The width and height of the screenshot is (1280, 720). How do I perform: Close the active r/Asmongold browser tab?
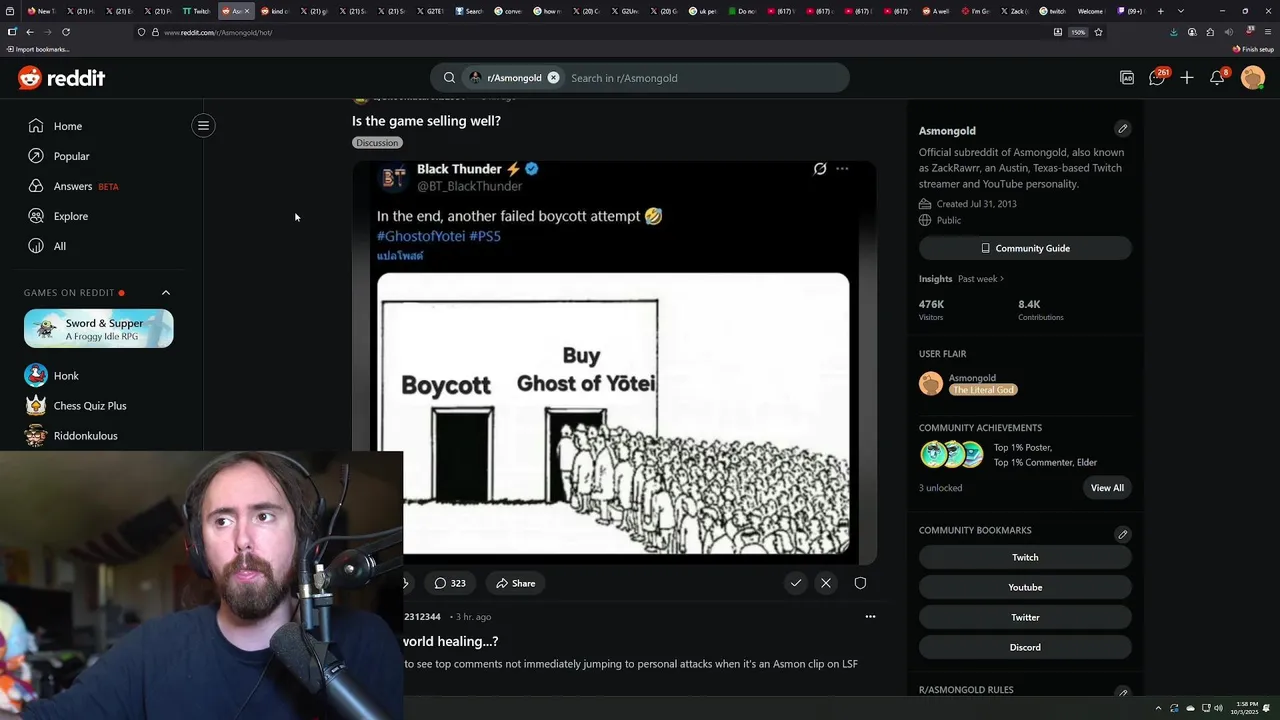click(247, 11)
